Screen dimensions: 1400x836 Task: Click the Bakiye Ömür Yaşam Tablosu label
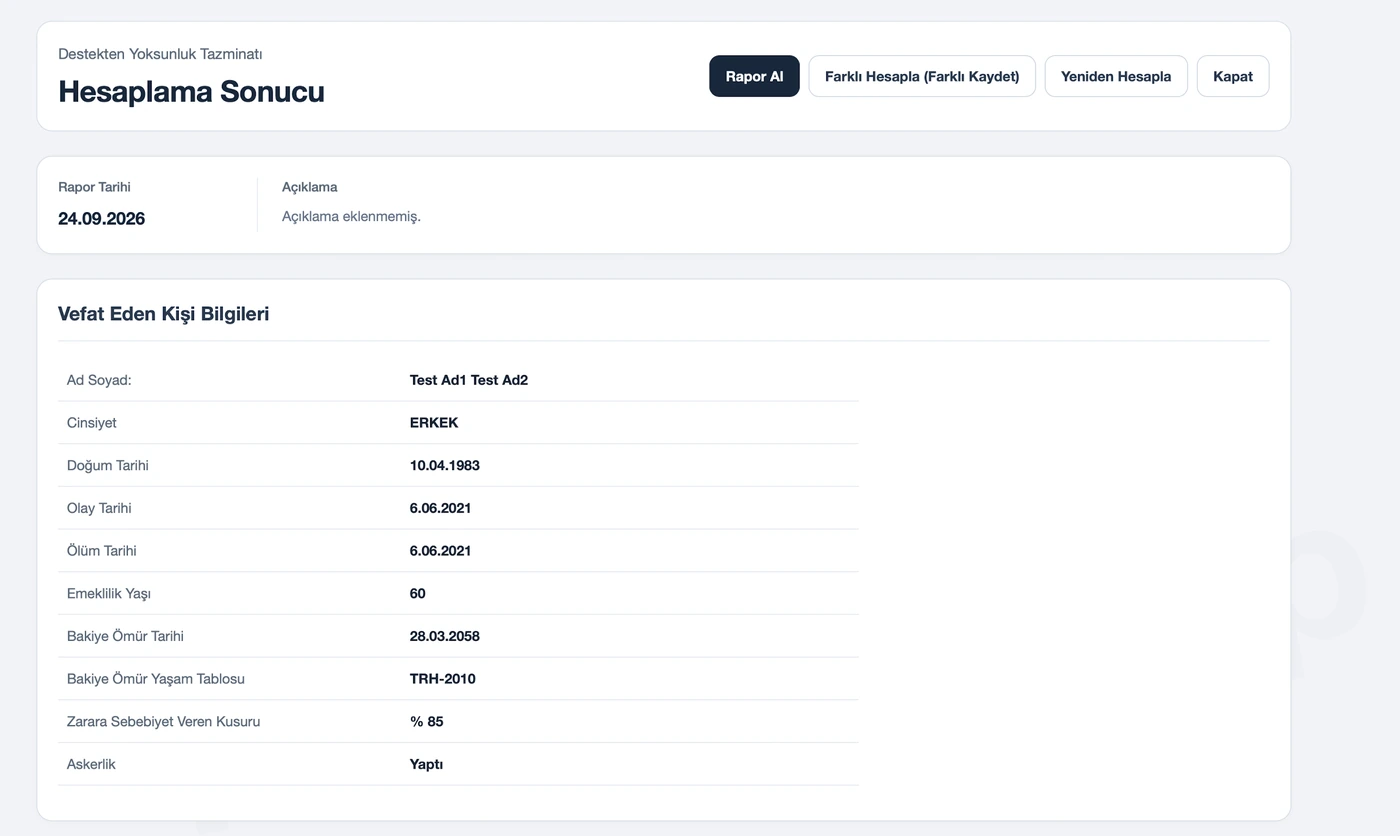(x=156, y=679)
